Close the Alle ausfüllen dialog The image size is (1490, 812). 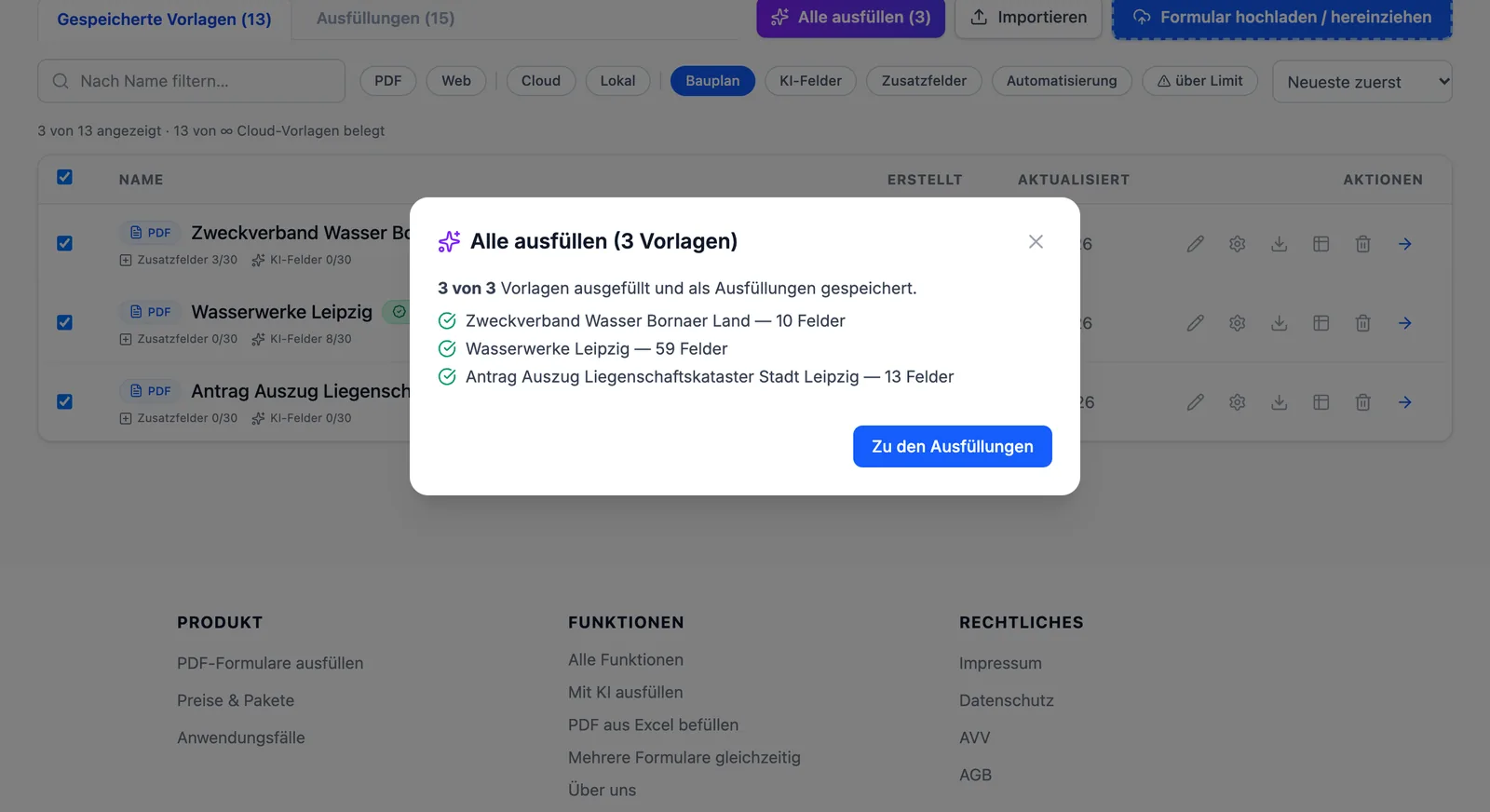(x=1036, y=242)
